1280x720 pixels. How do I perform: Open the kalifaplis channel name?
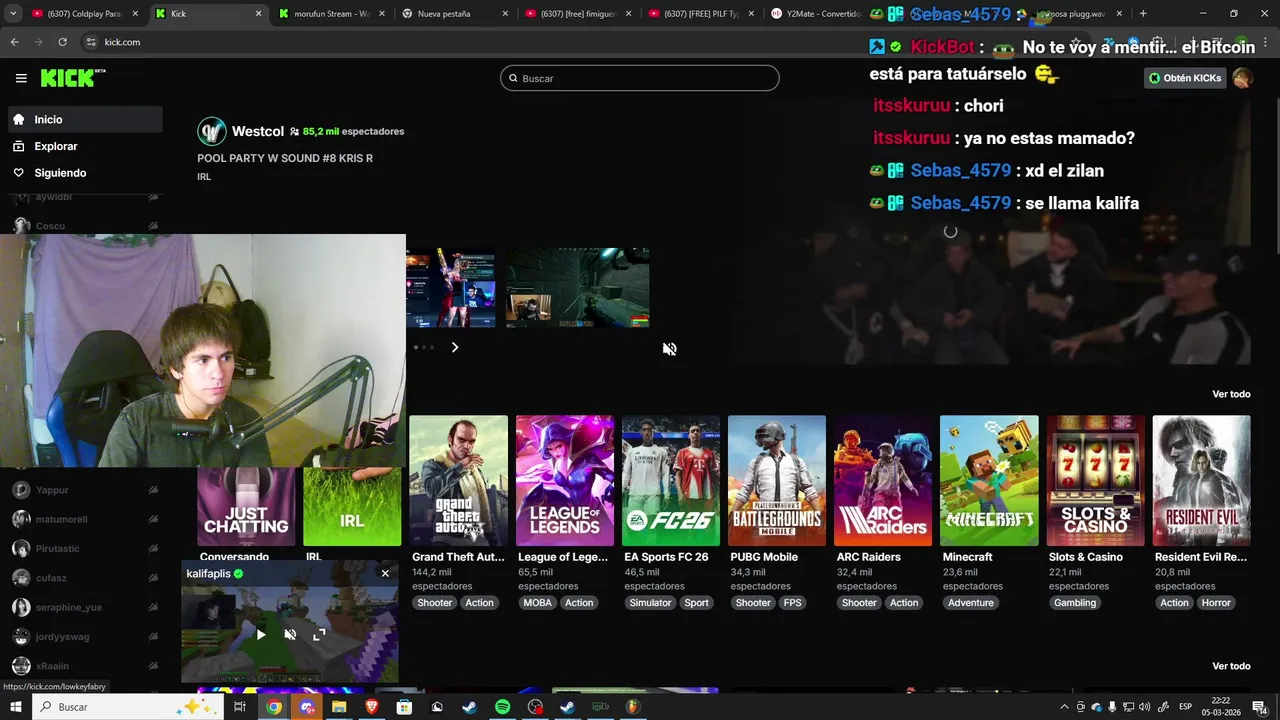(x=208, y=574)
